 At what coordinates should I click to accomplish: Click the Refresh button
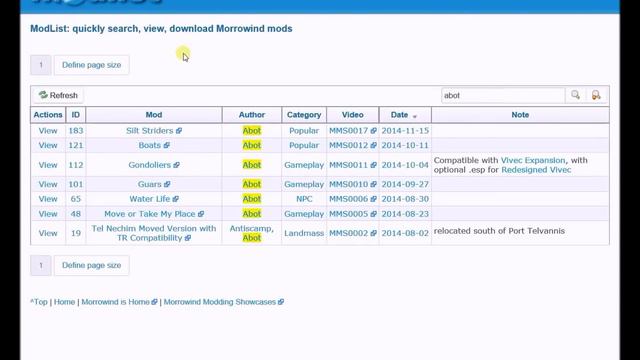pyautogui.click(x=58, y=95)
